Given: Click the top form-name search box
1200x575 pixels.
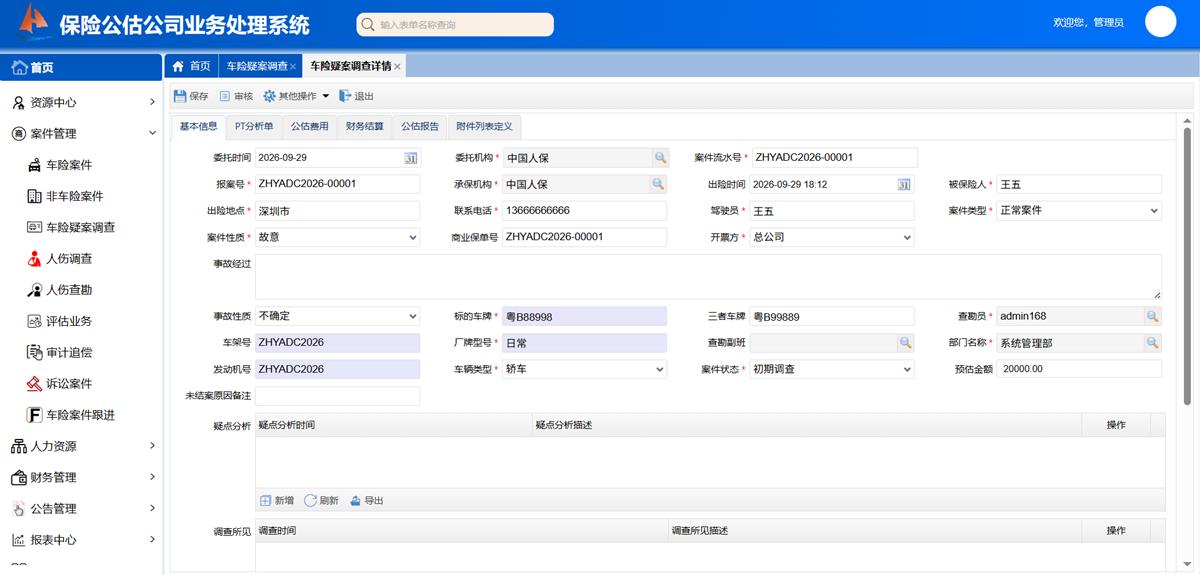Looking at the screenshot, I should (455, 24).
